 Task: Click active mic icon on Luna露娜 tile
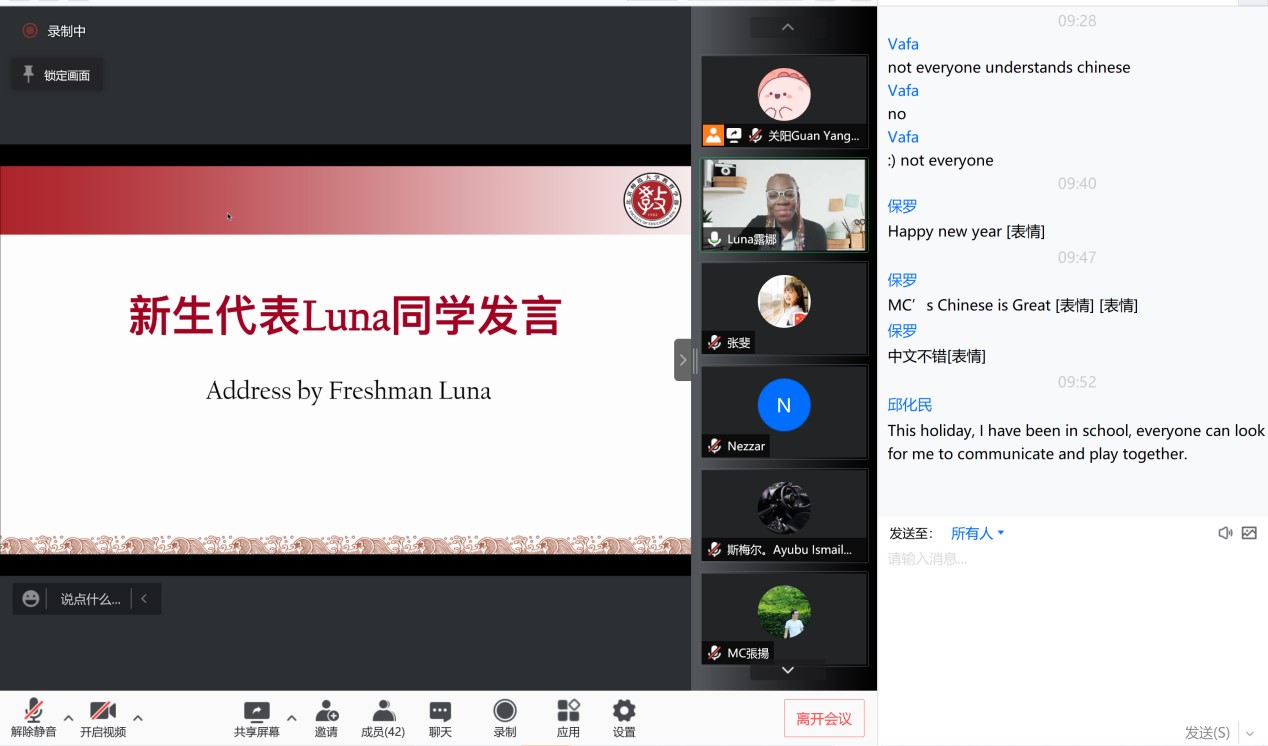click(714, 239)
